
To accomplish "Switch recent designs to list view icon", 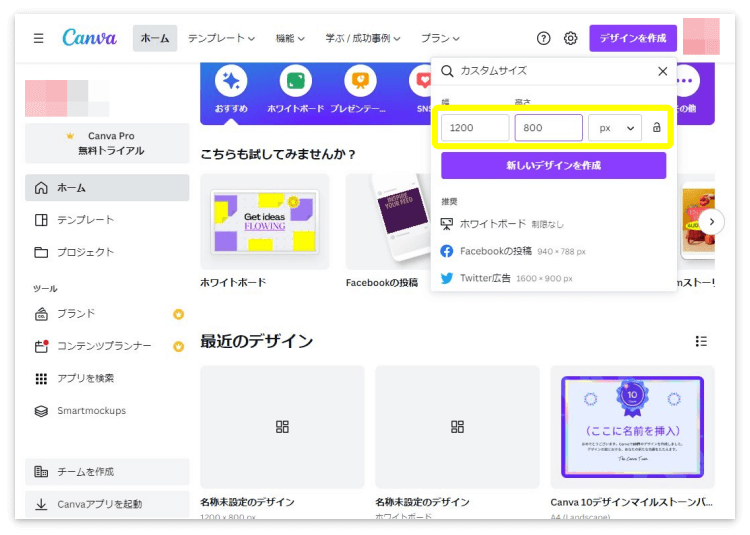I will pos(701,341).
